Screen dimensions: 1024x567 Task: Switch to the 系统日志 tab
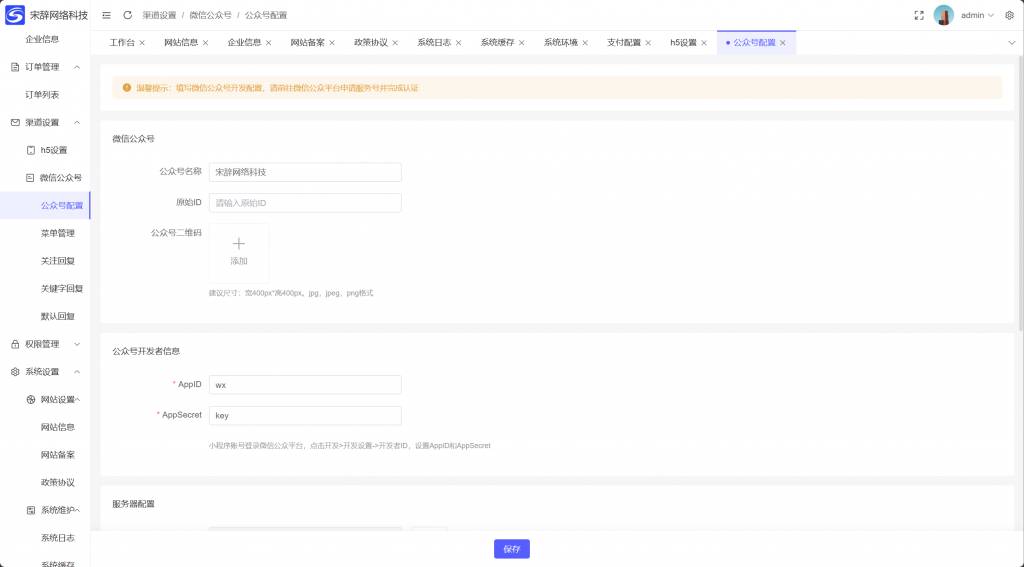(x=434, y=43)
